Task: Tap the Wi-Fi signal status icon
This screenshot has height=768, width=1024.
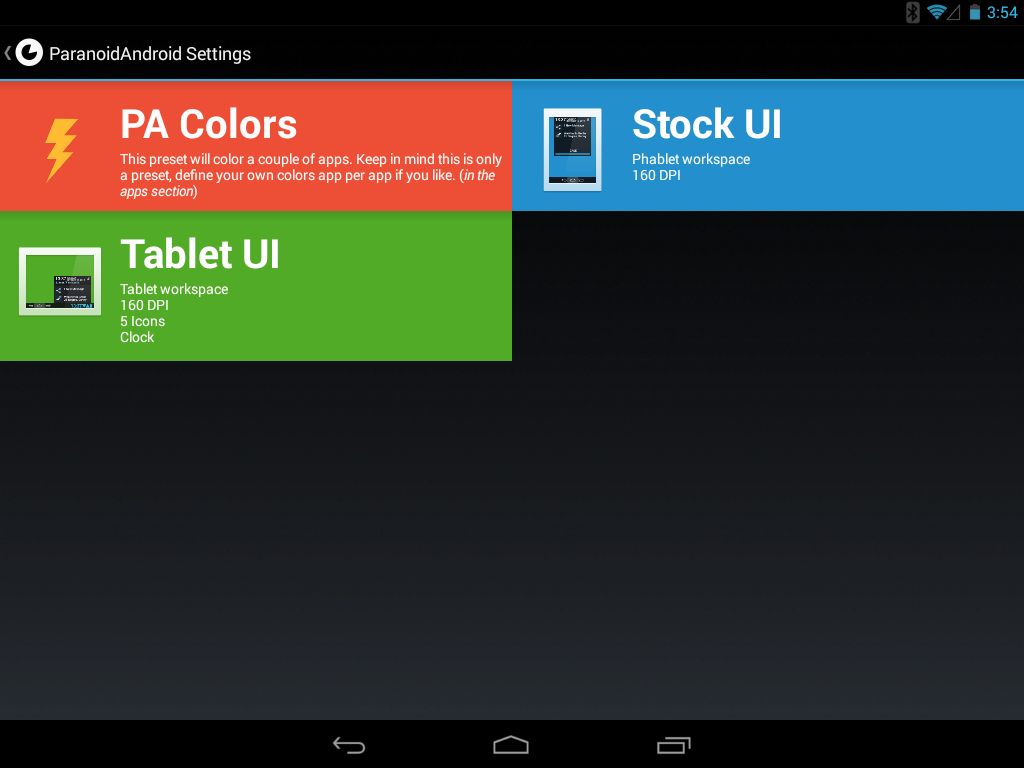Action: point(936,12)
